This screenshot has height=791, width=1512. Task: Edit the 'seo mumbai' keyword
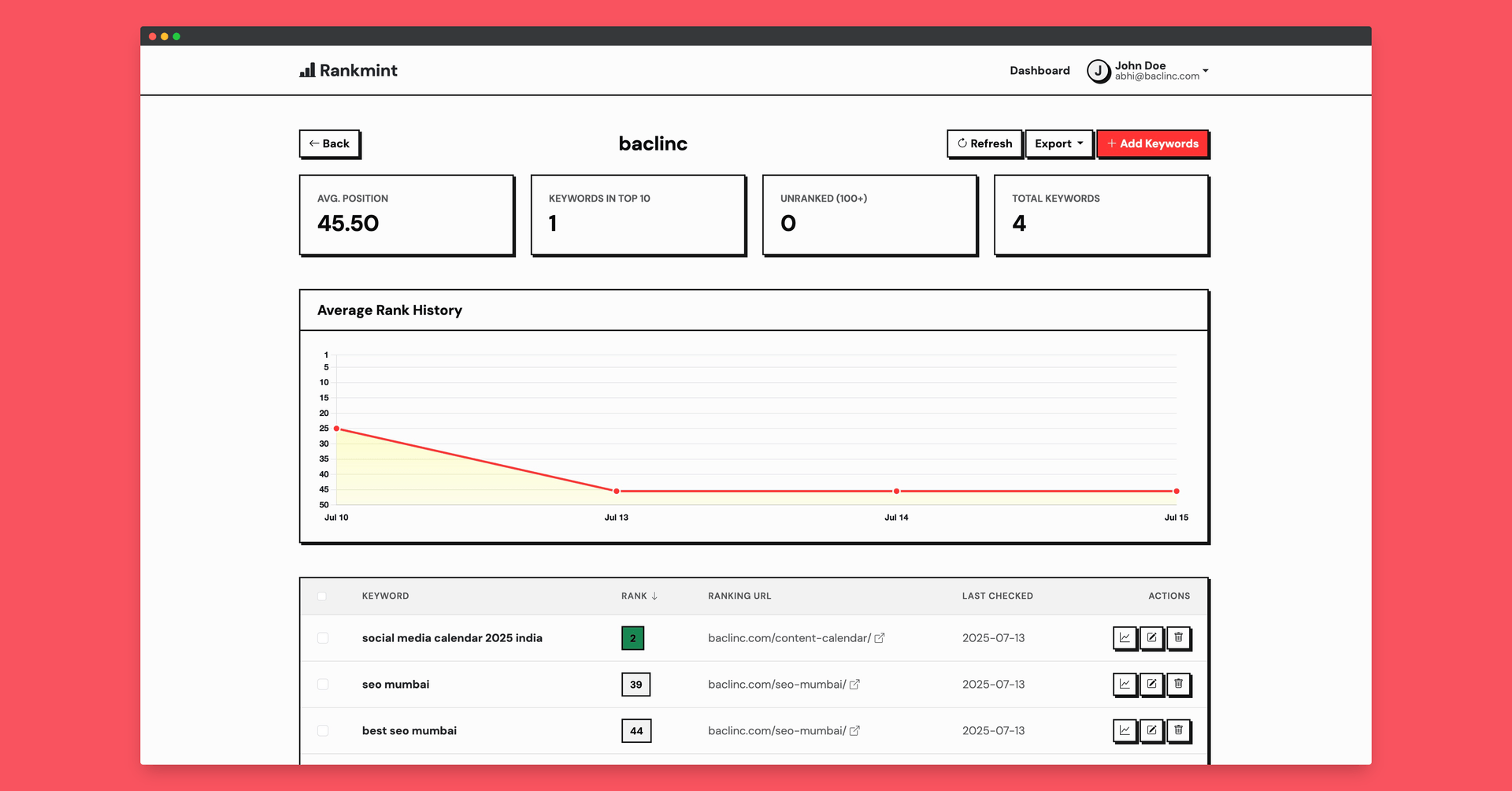(1151, 684)
